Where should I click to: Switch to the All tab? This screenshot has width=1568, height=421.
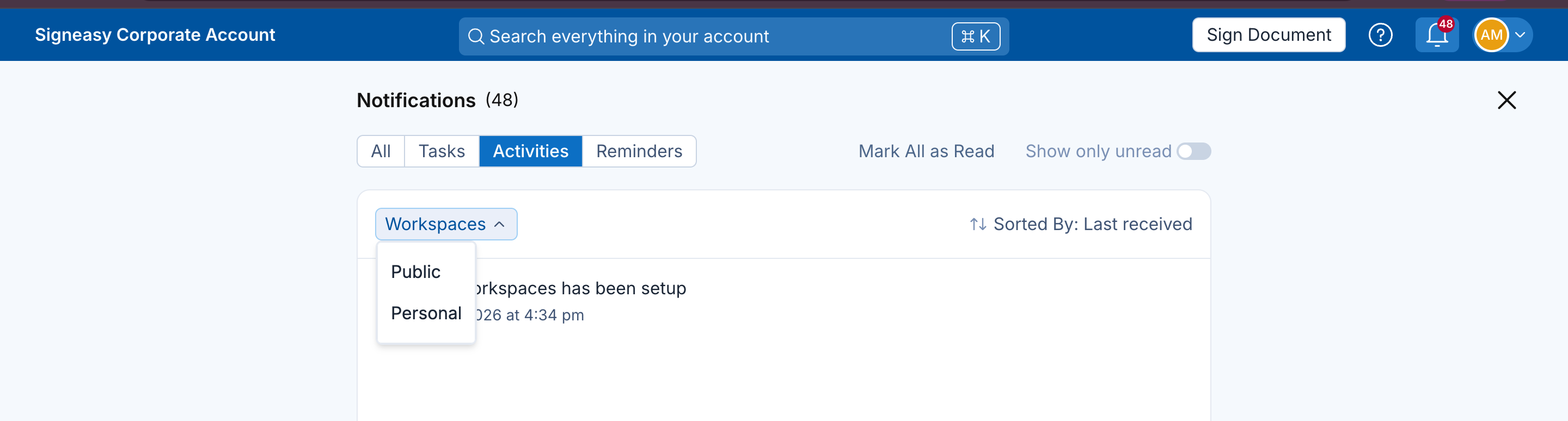381,152
